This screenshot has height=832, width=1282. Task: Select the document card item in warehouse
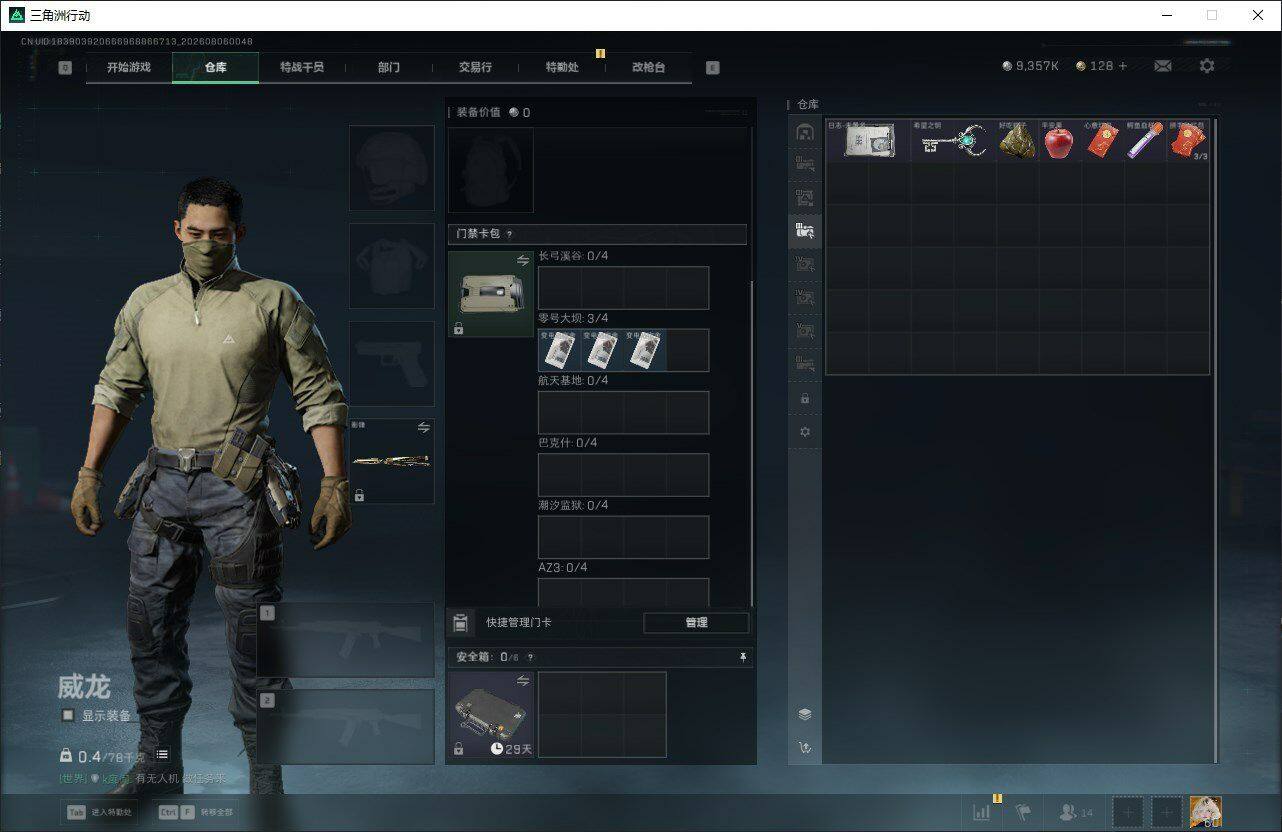click(869, 141)
